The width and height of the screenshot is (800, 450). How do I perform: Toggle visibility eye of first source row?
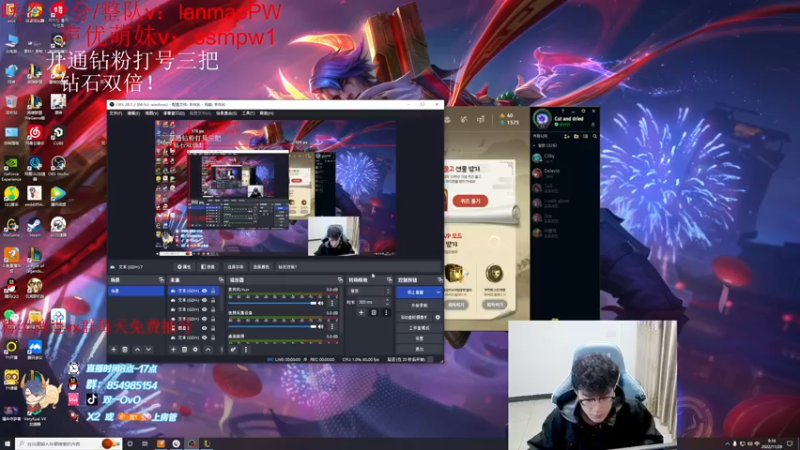pyautogui.click(x=205, y=291)
